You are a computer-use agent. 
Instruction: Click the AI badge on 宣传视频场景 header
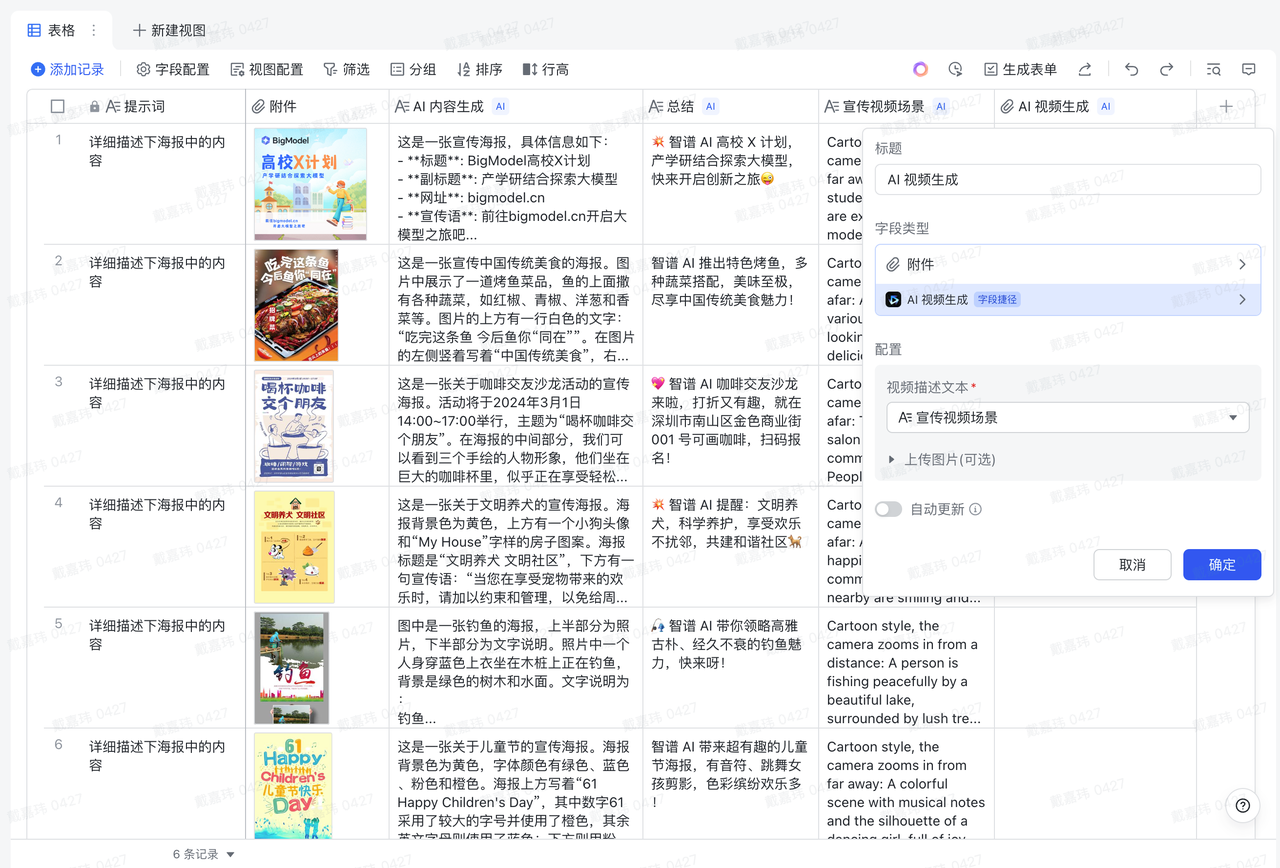point(941,106)
